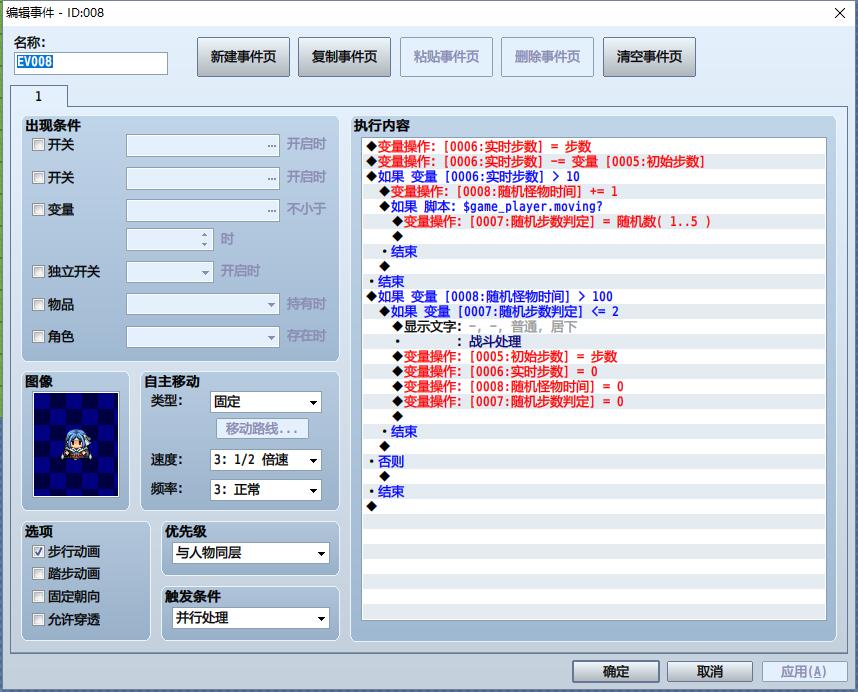Viewport: 858px width, 692px height.
Task: Open the 类型 dropdown showing 固定
Action: coord(265,402)
